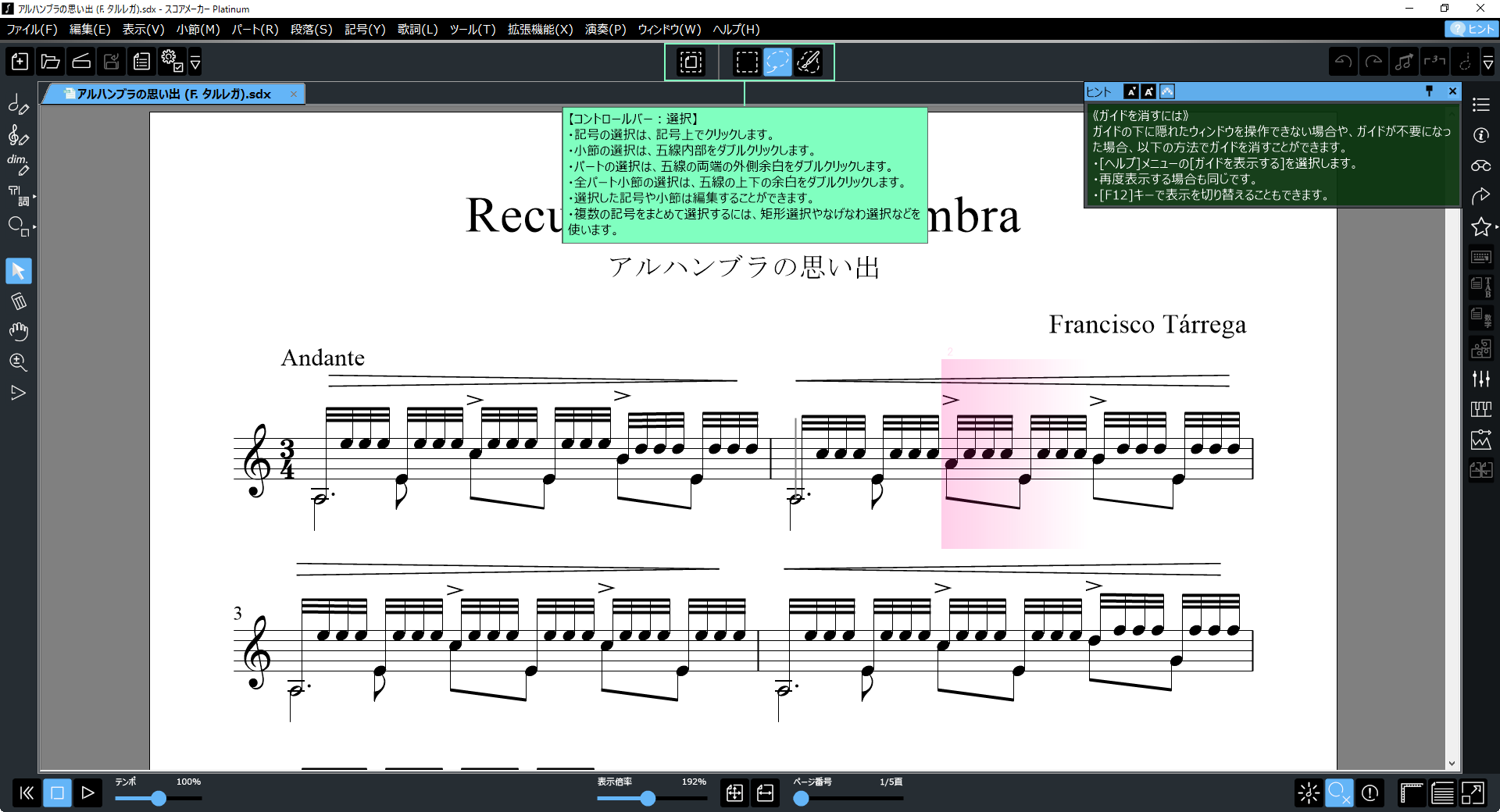Open the File menu
Viewport: 1500px width, 812px height.
[32, 29]
